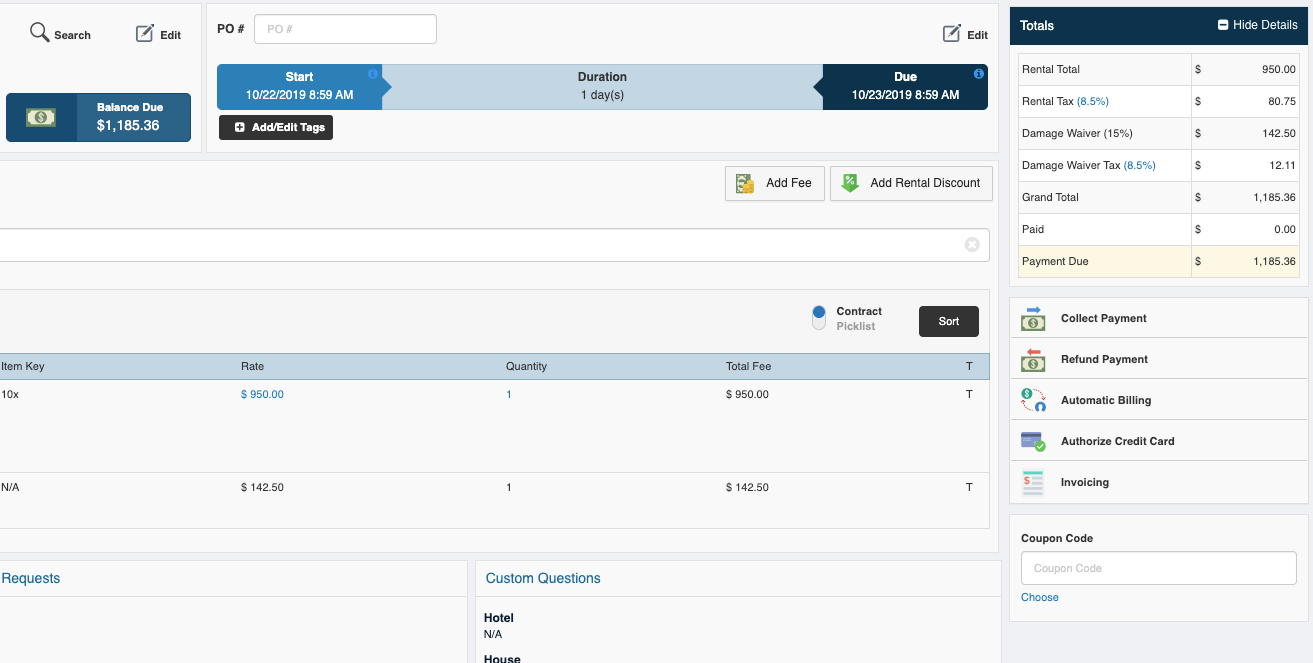Click the Total Fee column header

748,366
